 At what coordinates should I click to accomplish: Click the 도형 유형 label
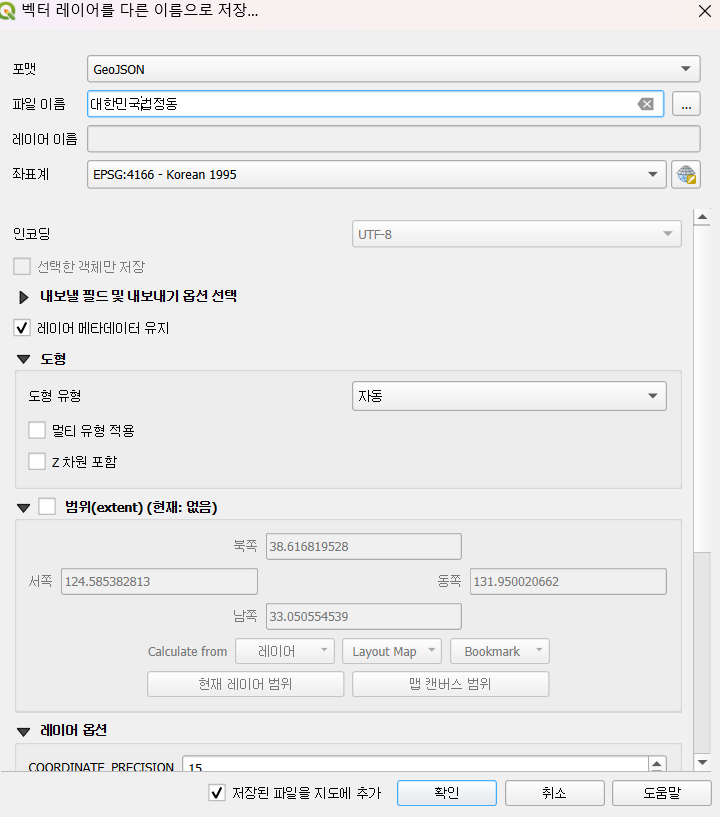pyautogui.click(x=55, y=396)
